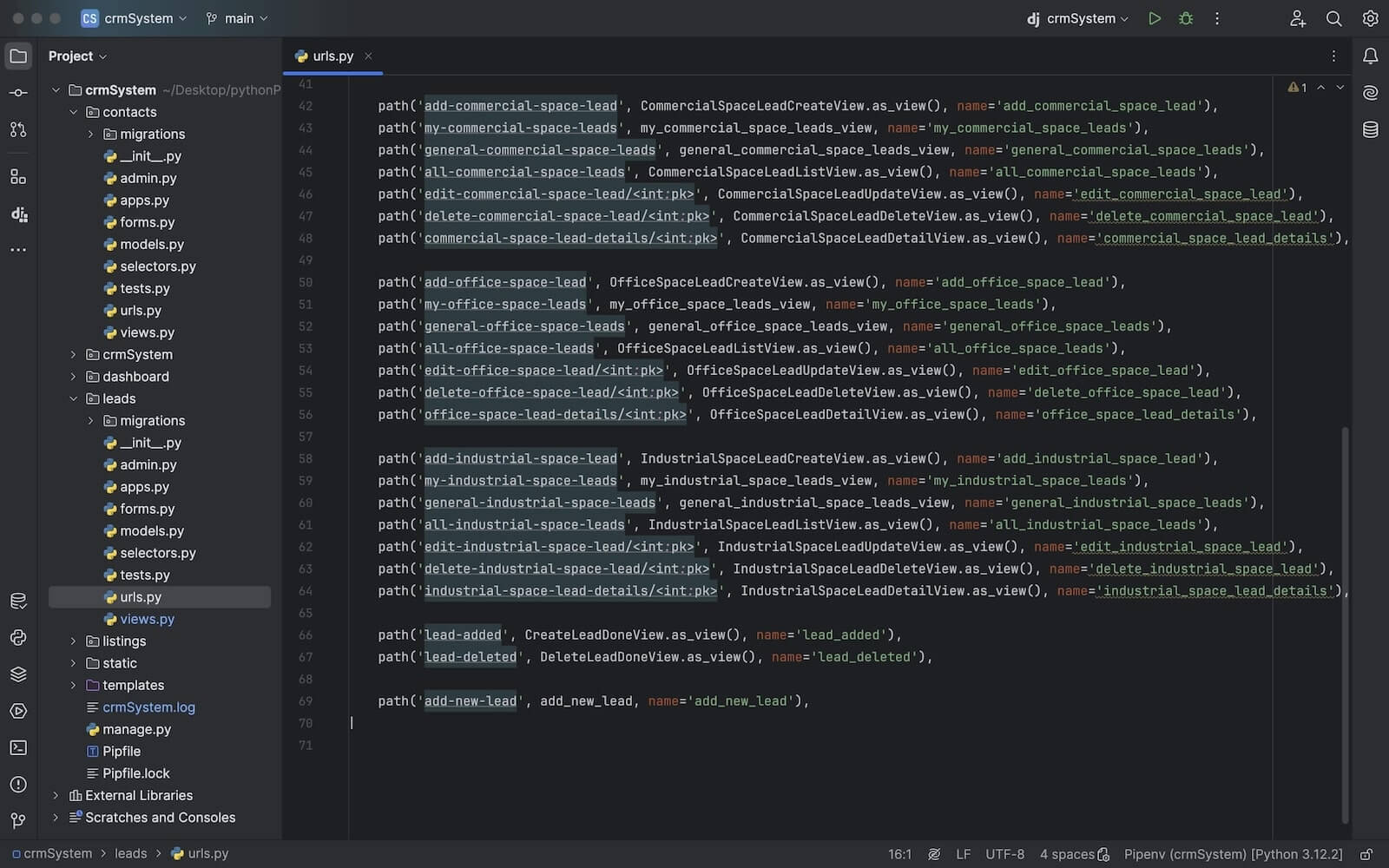1389x868 pixels.
Task: Open the Pull Requests tool window
Action: click(x=18, y=130)
